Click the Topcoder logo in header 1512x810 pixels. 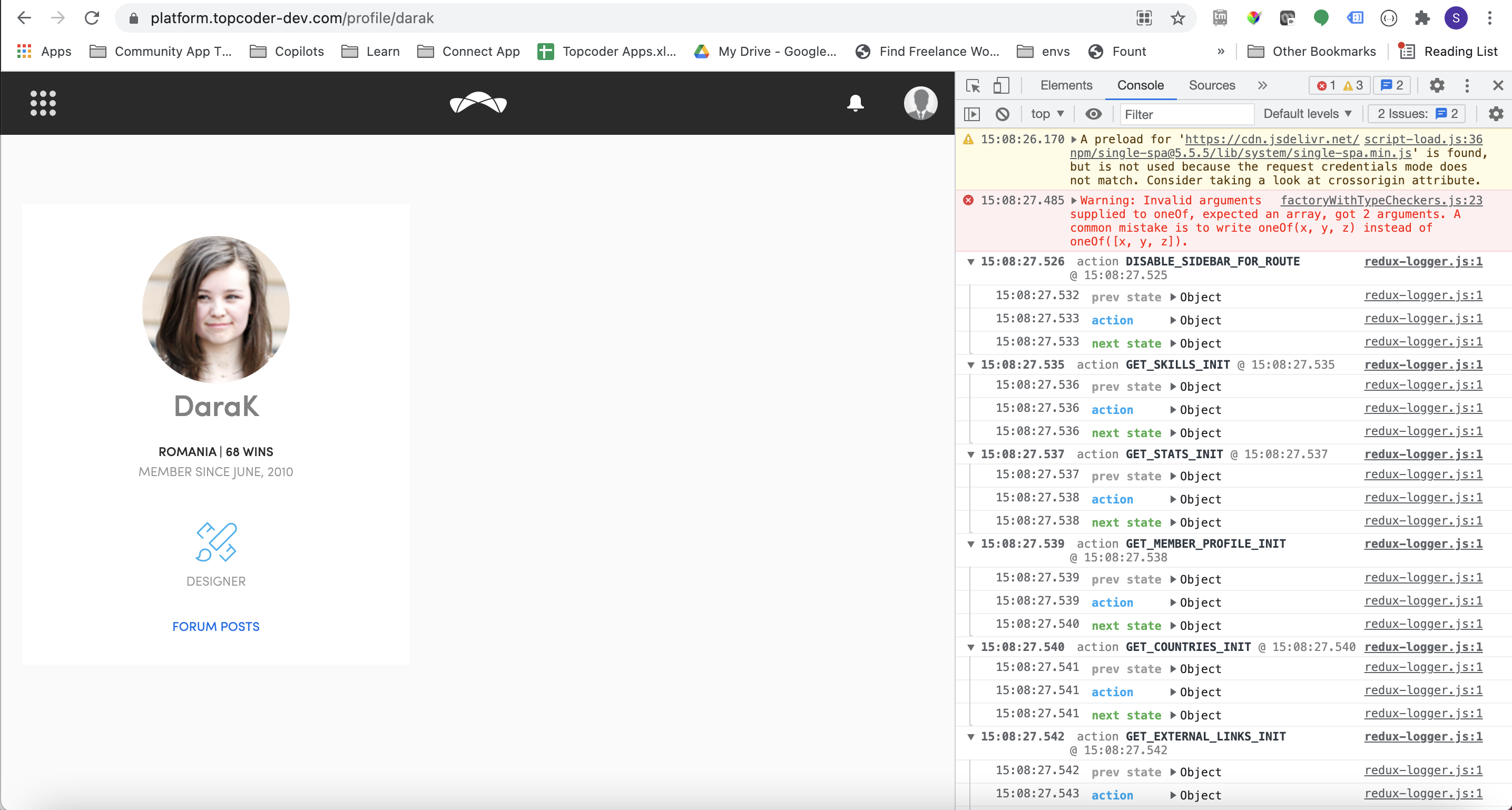[x=478, y=103]
